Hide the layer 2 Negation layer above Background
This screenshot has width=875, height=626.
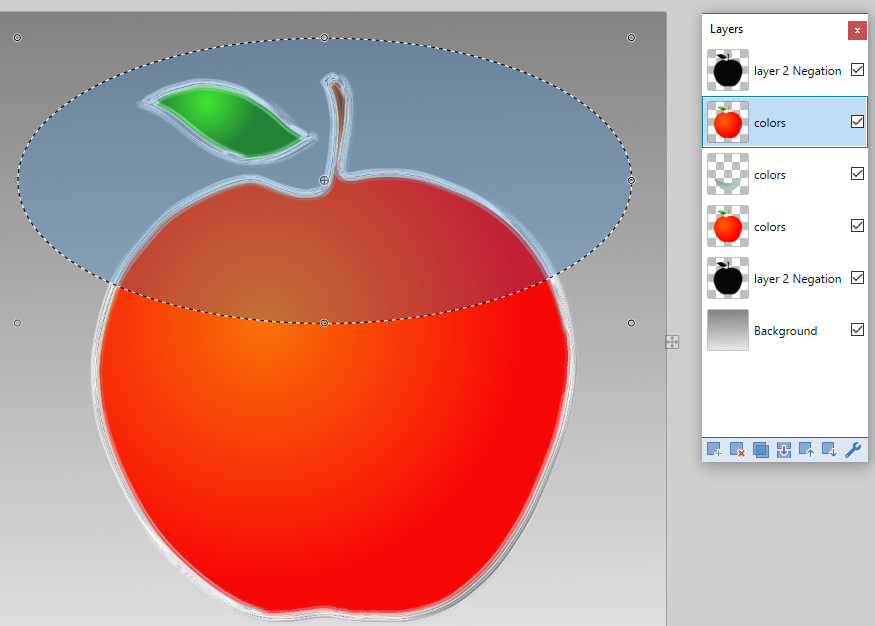(x=857, y=277)
